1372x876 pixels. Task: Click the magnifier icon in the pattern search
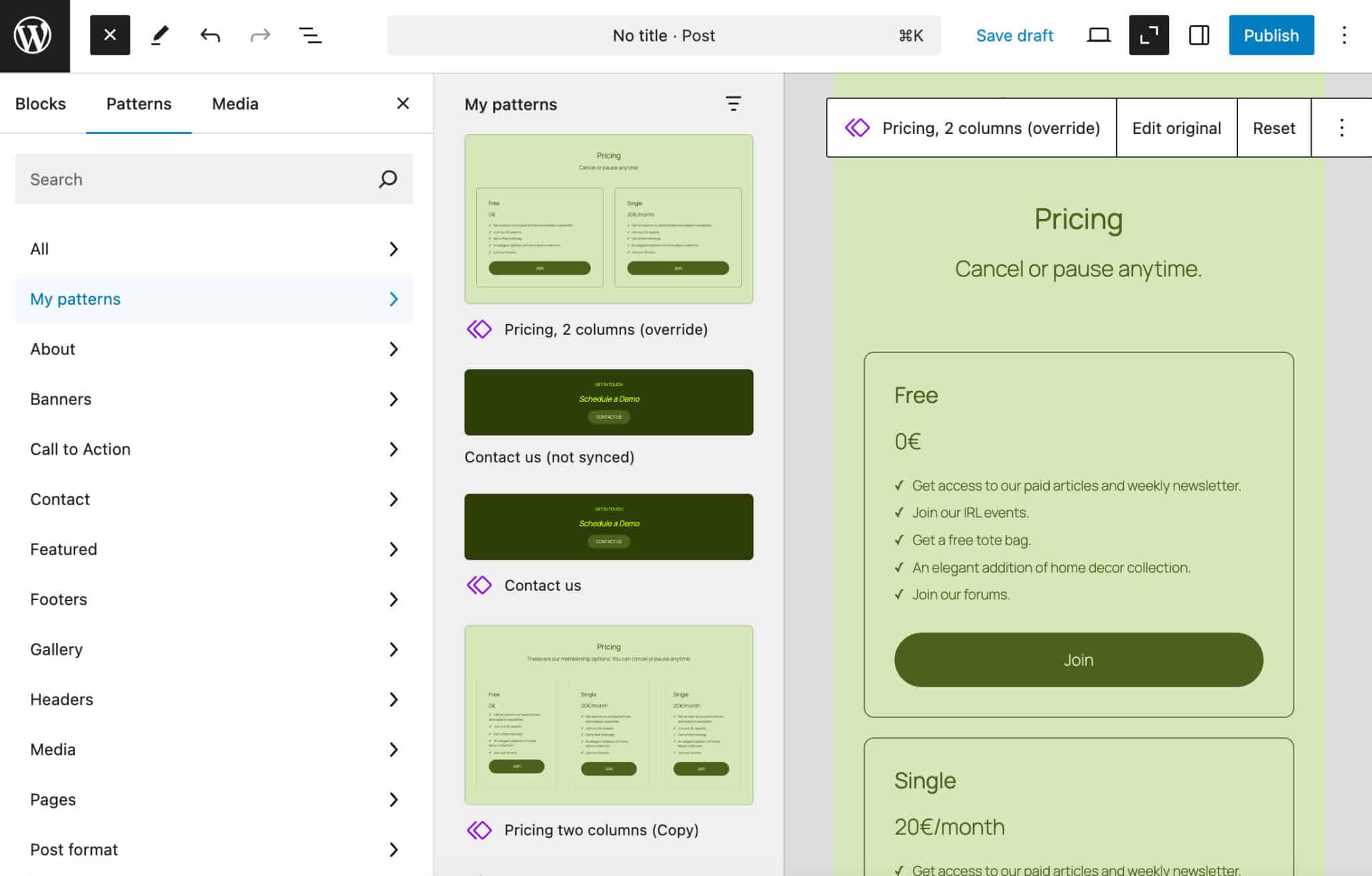(388, 179)
